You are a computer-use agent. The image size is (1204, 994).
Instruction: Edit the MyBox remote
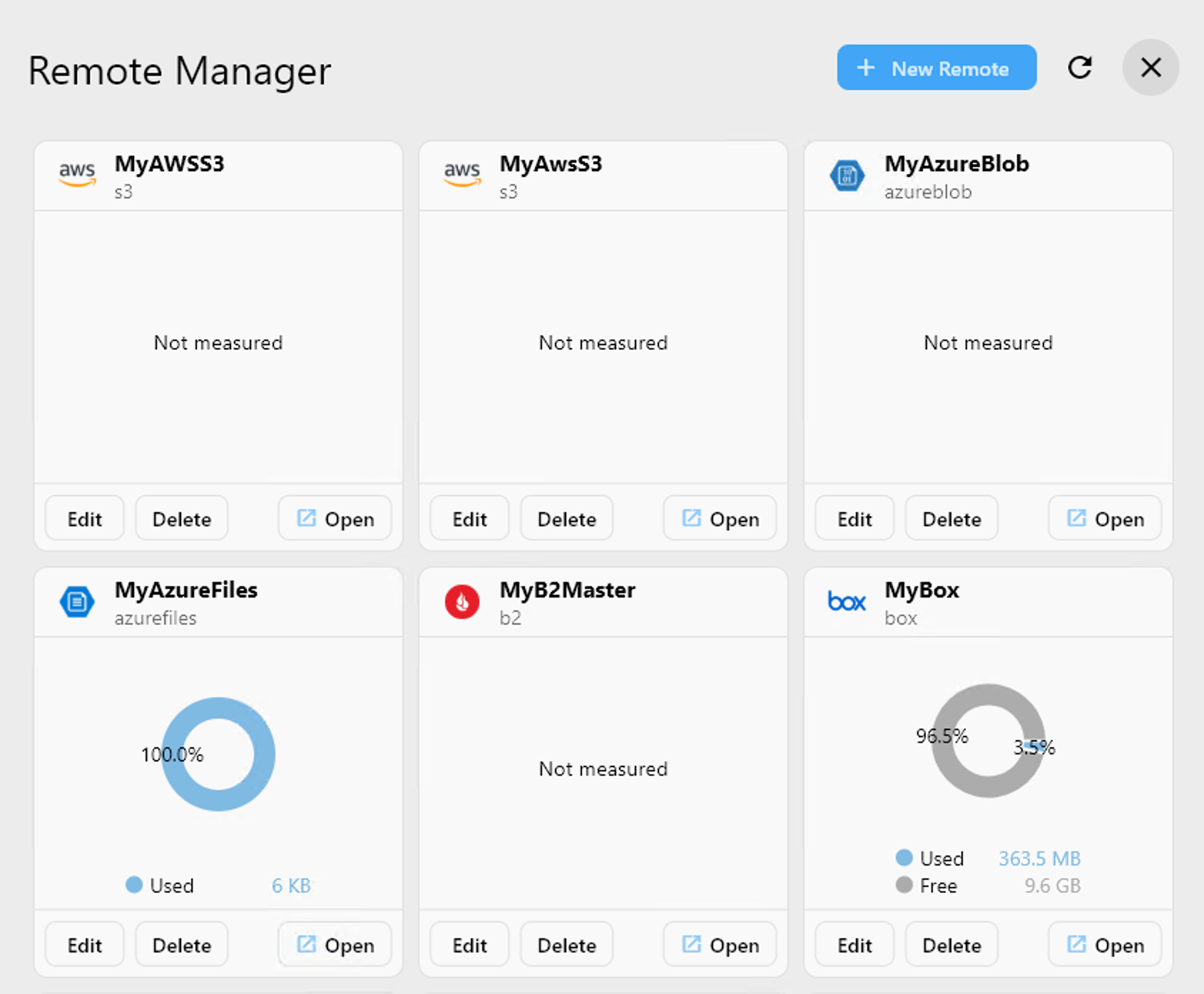(x=854, y=944)
